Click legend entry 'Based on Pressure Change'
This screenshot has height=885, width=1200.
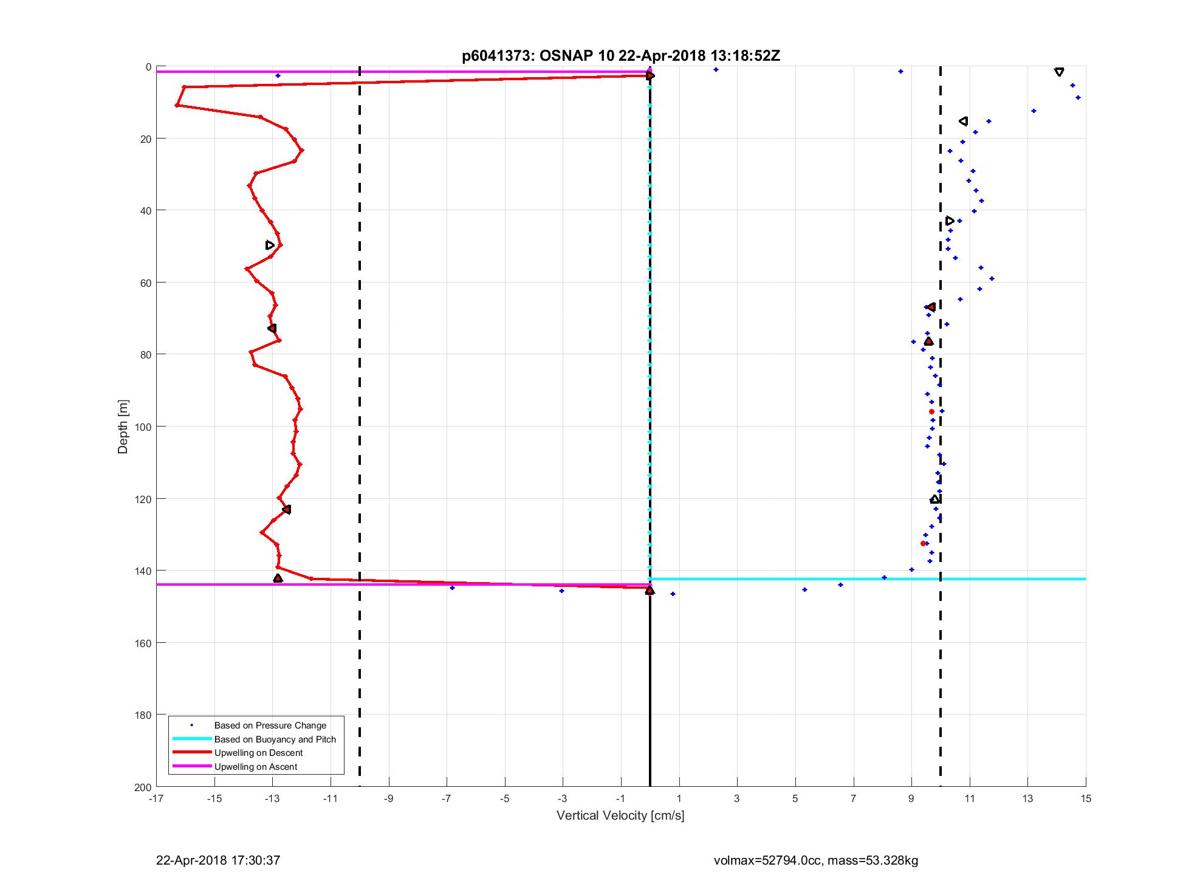coord(270,725)
